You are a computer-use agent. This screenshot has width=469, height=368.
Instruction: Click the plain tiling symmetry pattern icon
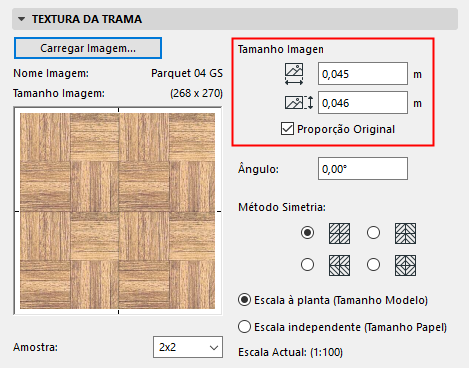[x=339, y=233]
